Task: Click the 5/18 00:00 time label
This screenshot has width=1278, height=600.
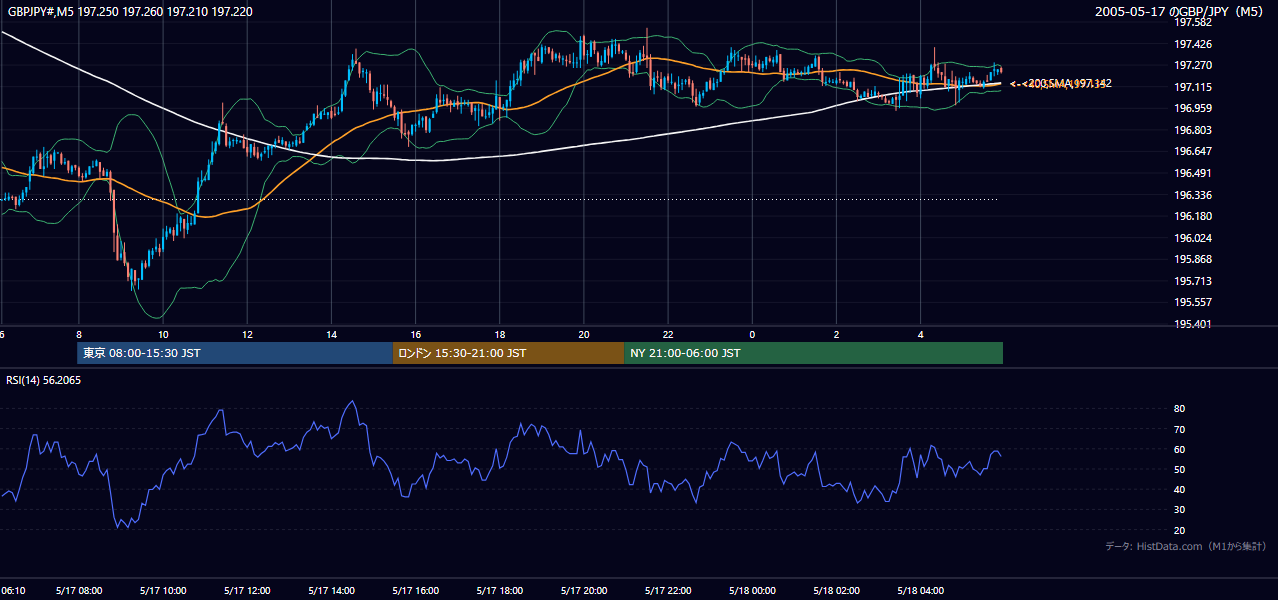Action: point(752,591)
